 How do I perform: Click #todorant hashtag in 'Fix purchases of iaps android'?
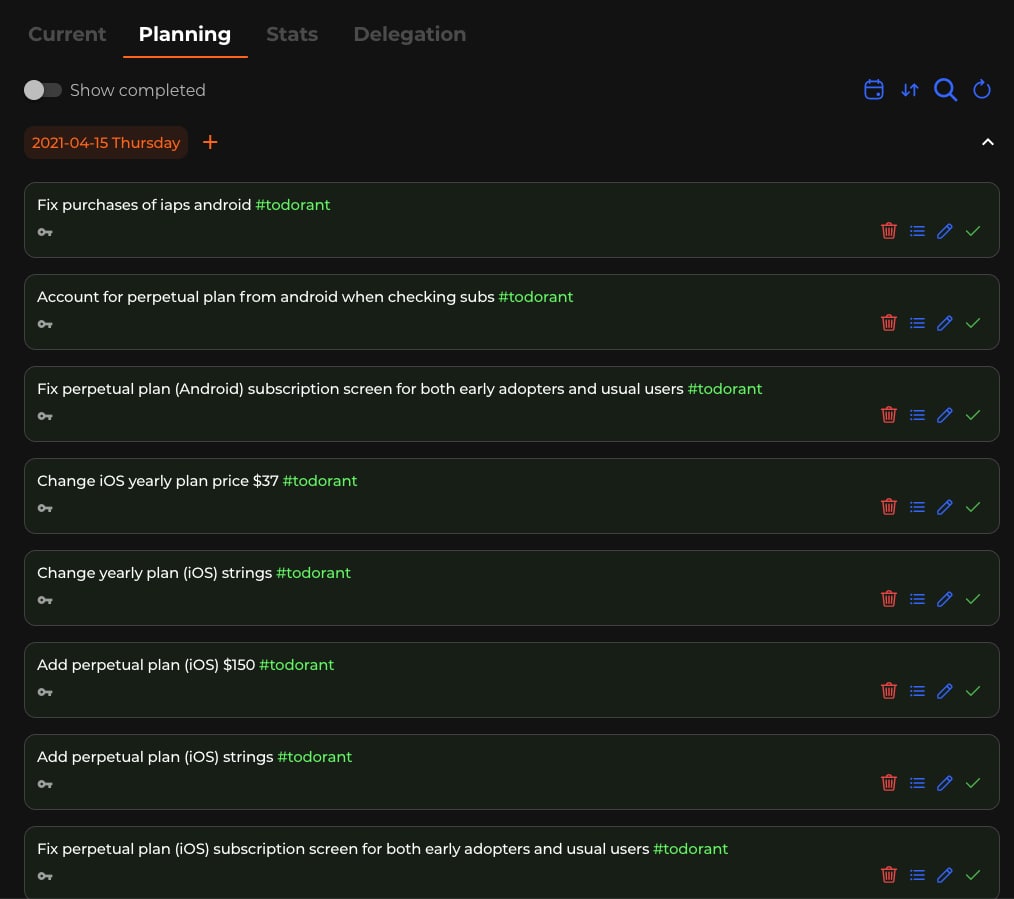pos(293,205)
